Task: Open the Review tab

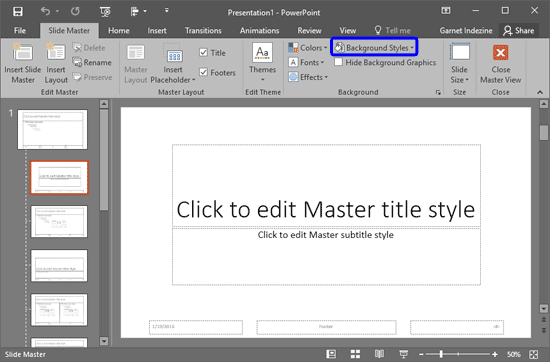Action: pyautogui.click(x=309, y=31)
